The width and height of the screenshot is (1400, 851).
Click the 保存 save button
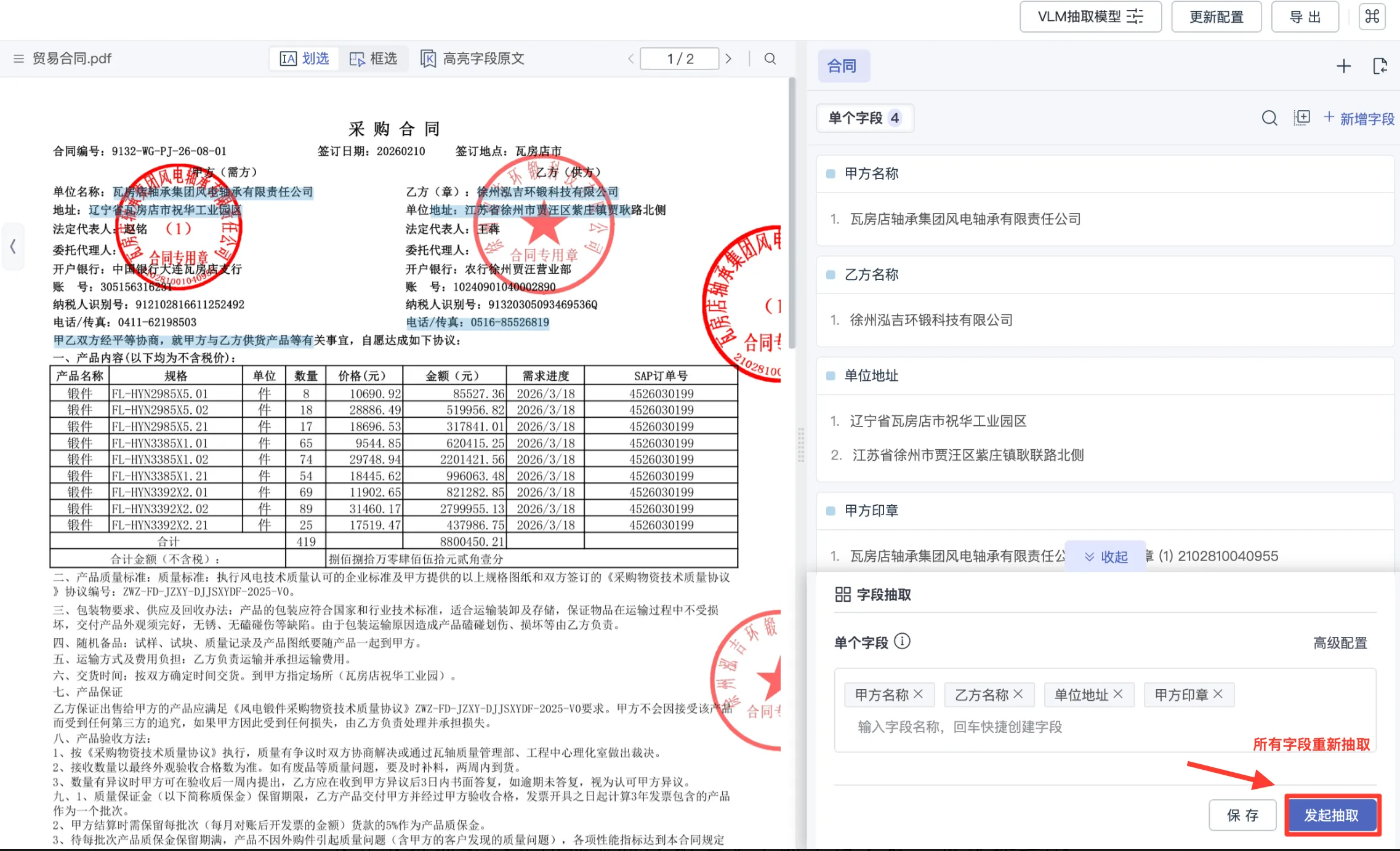(1242, 815)
